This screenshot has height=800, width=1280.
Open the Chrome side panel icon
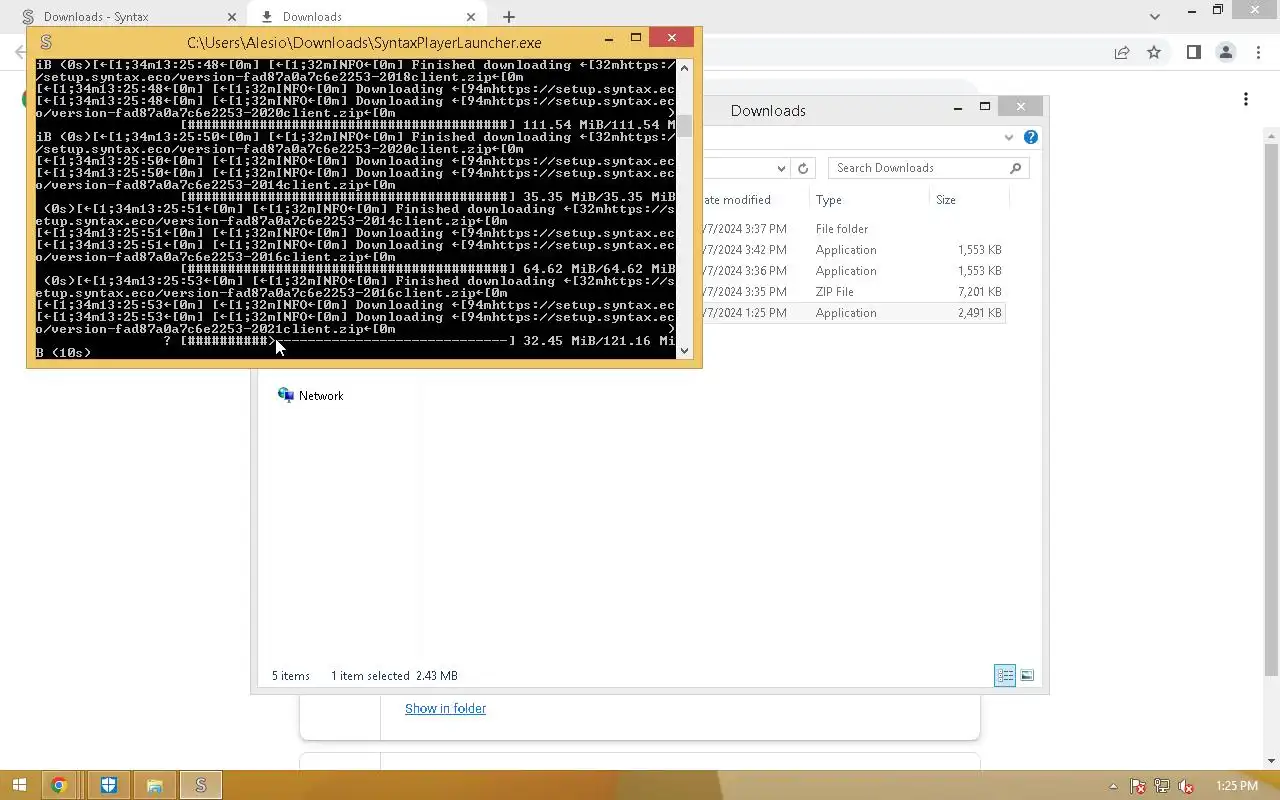[x=1193, y=53]
